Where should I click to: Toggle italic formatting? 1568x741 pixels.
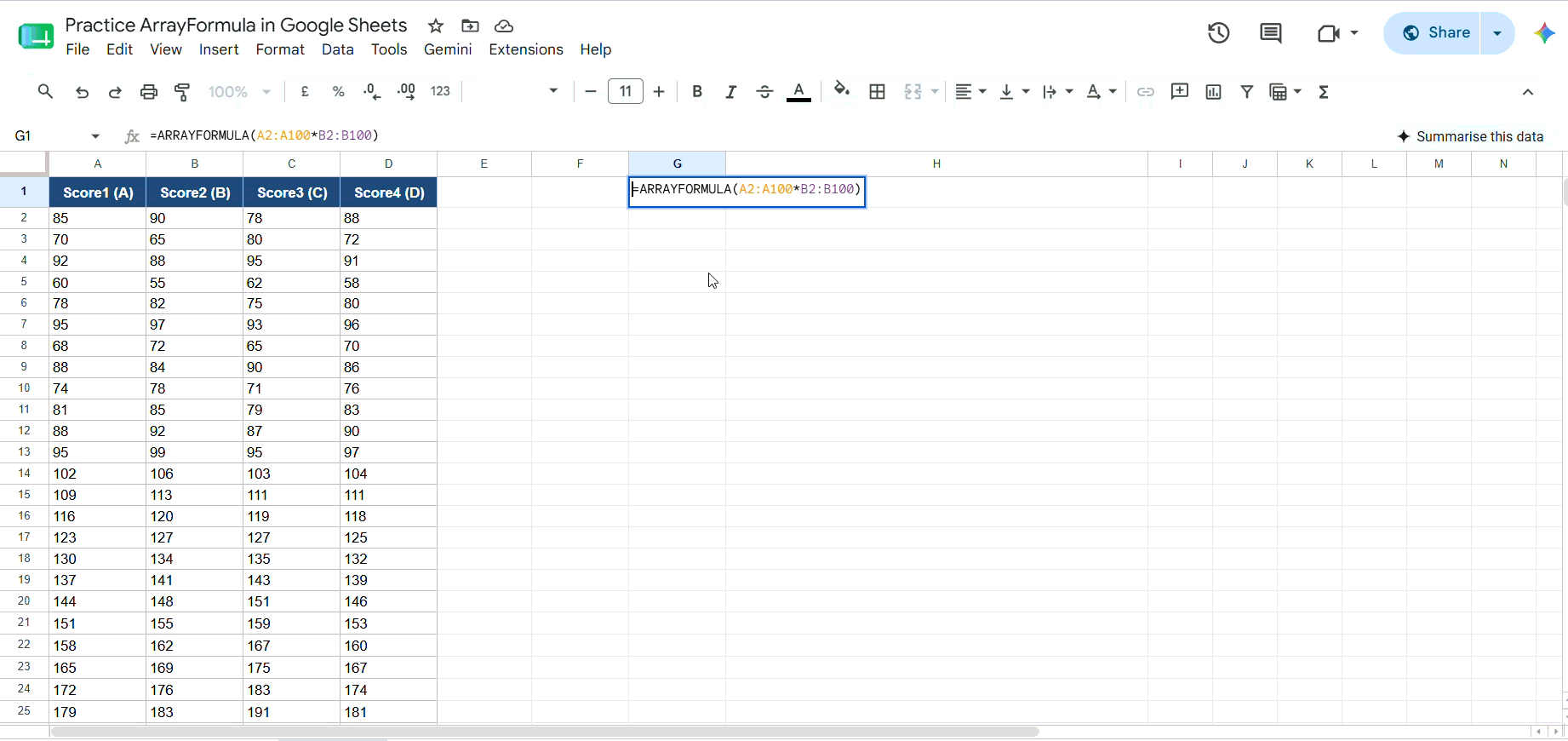click(x=730, y=92)
